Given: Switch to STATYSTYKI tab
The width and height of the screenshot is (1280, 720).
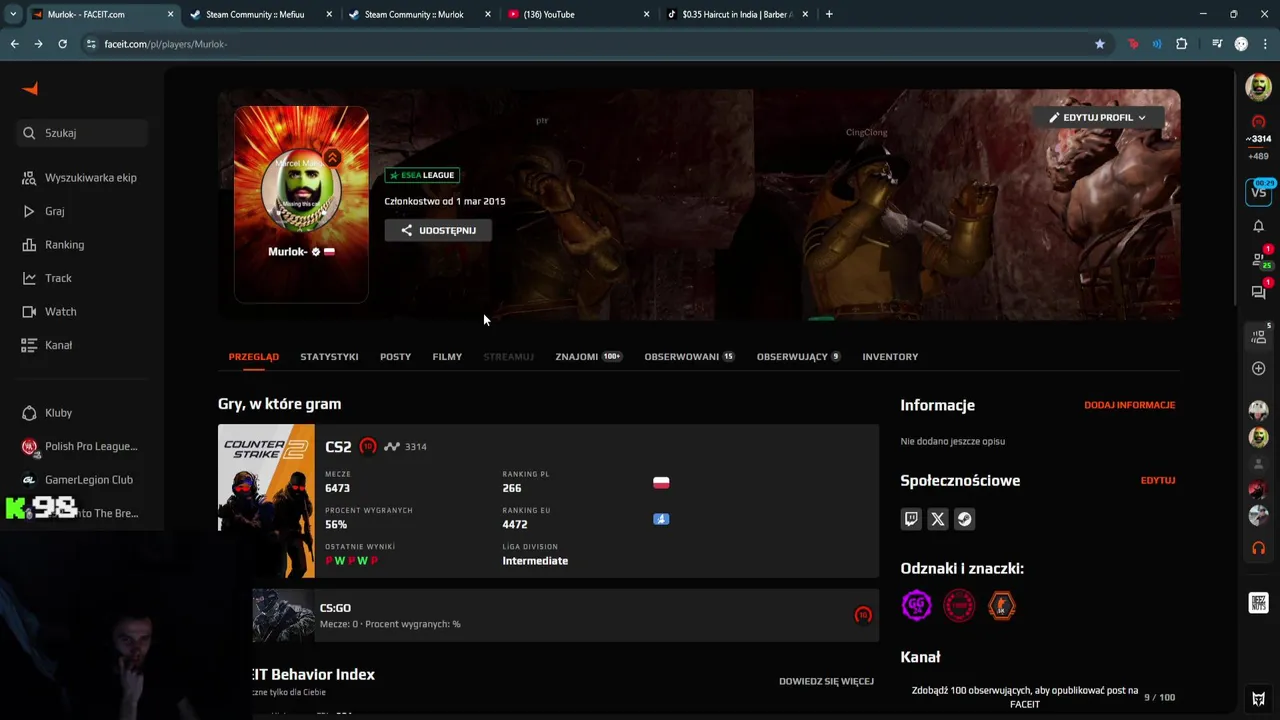Looking at the screenshot, I should (x=329, y=357).
